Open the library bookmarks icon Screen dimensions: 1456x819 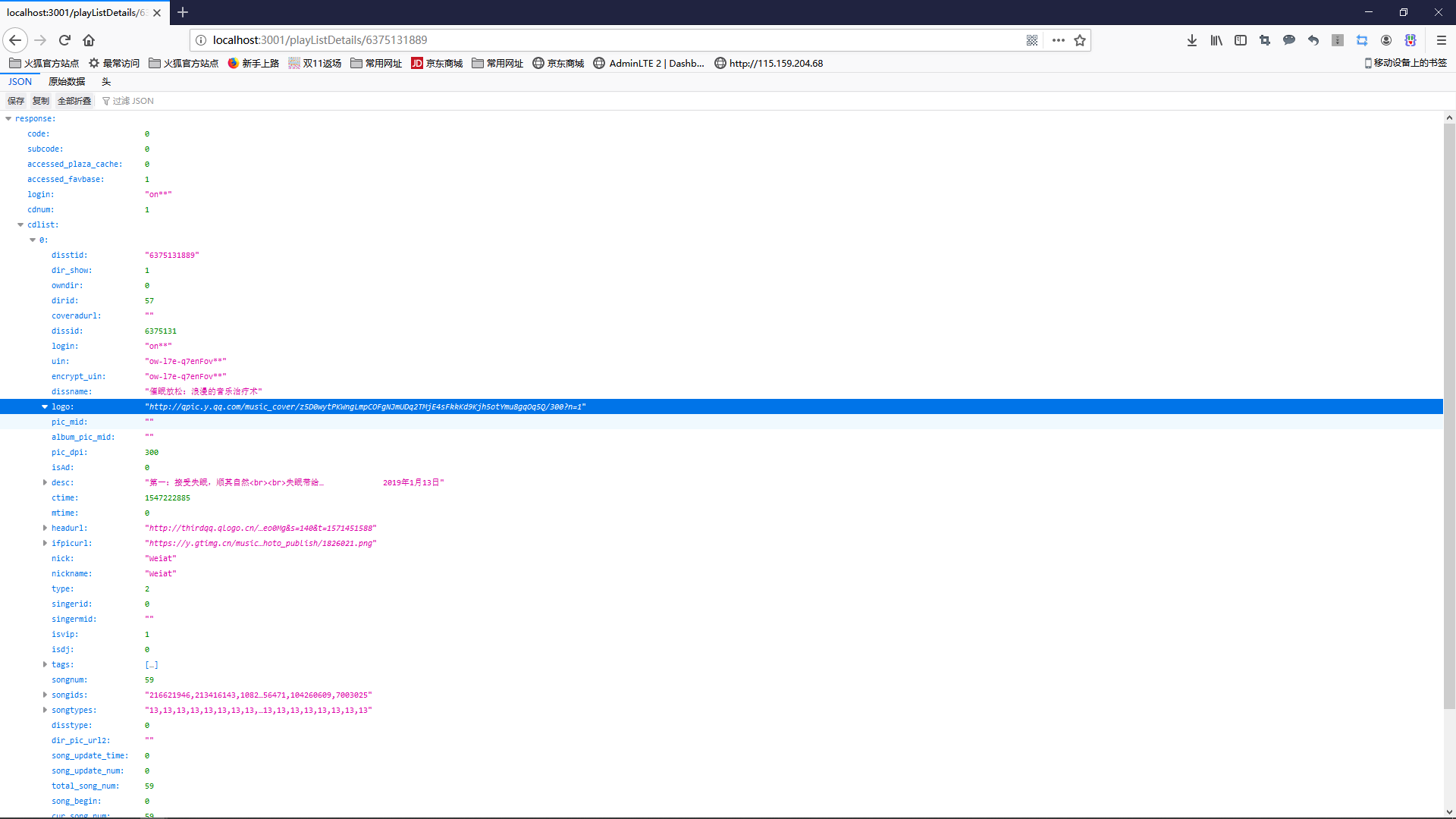click(1216, 40)
